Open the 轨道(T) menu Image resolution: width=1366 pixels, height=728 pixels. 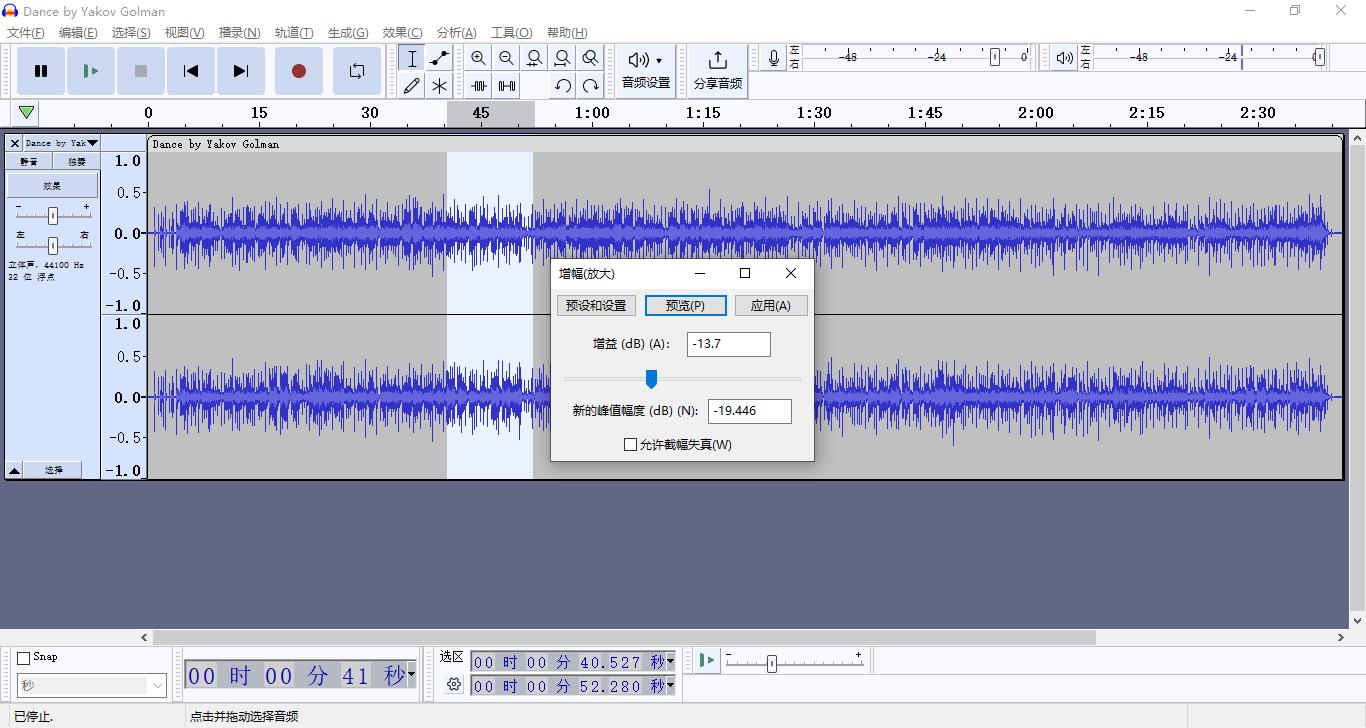coord(294,32)
